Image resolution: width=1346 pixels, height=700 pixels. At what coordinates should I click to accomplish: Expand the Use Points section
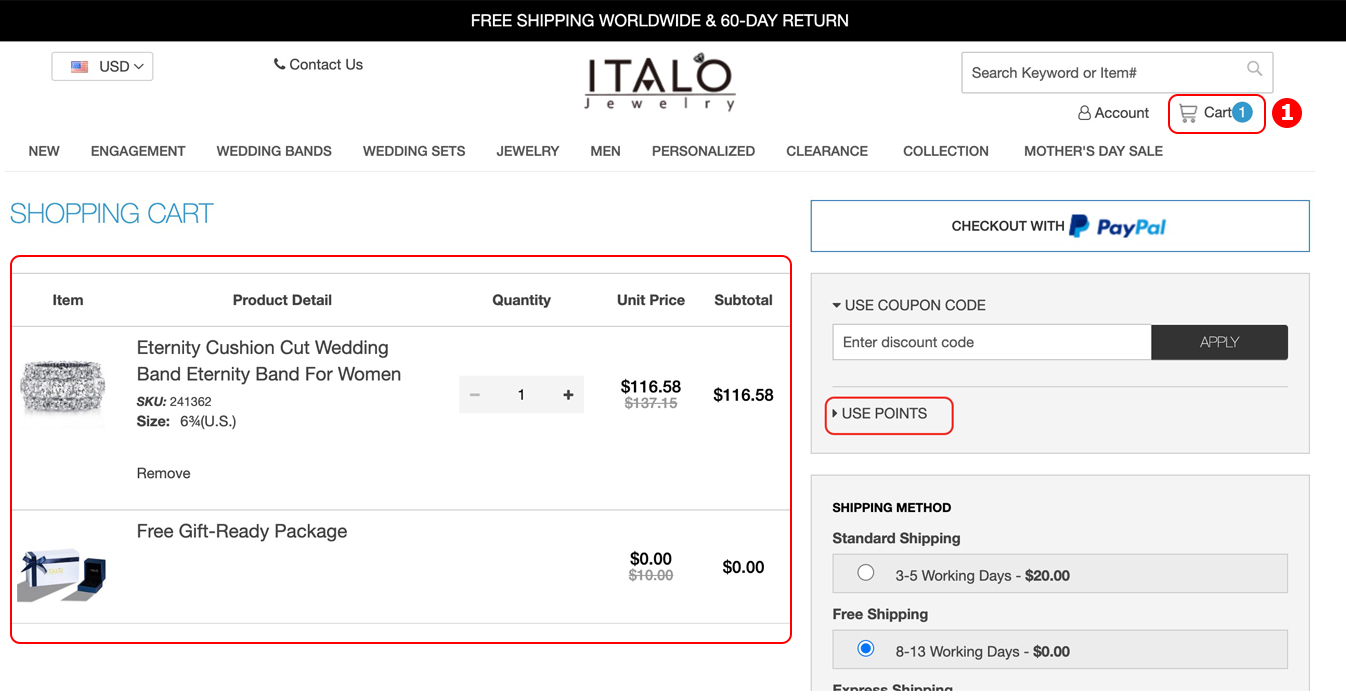[x=884, y=413]
